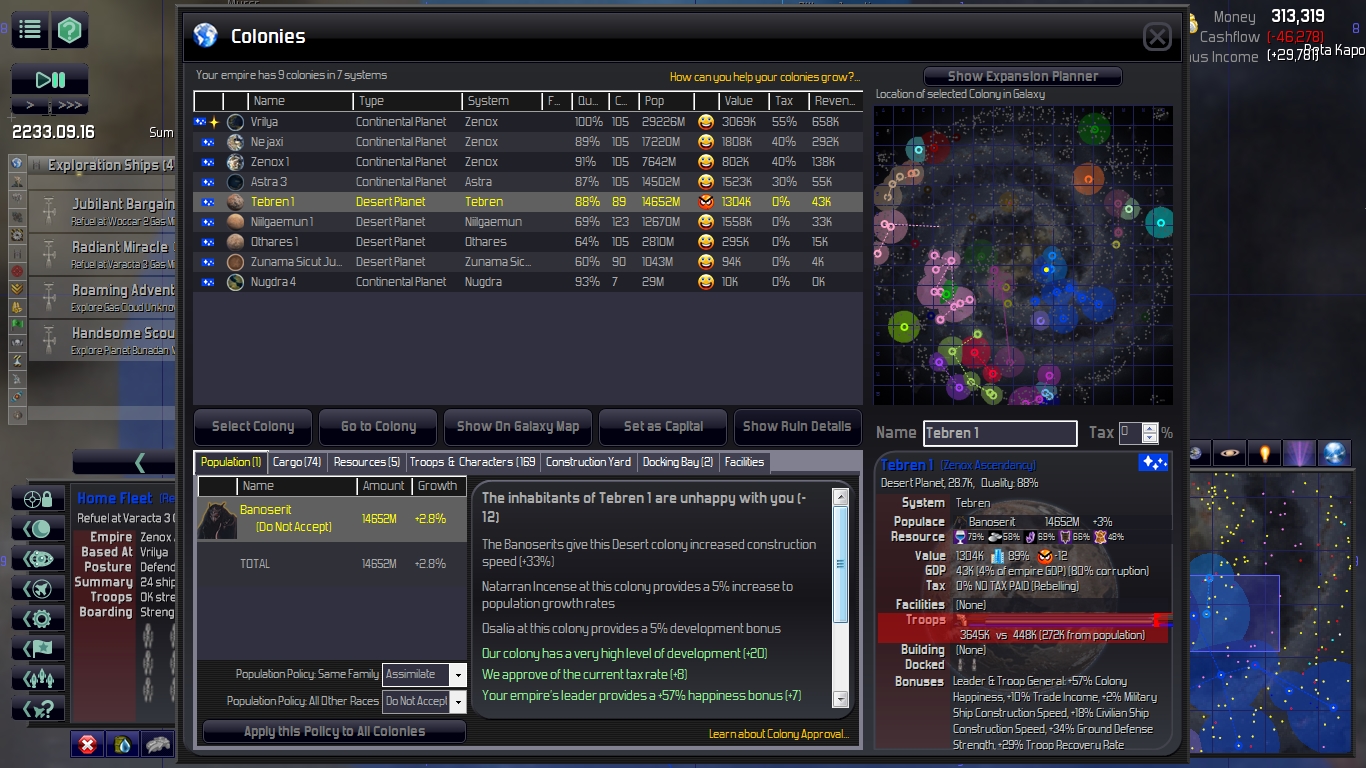Click the eye-shaped fleet command button
This screenshot has height=768, width=1366.
(x=38, y=559)
